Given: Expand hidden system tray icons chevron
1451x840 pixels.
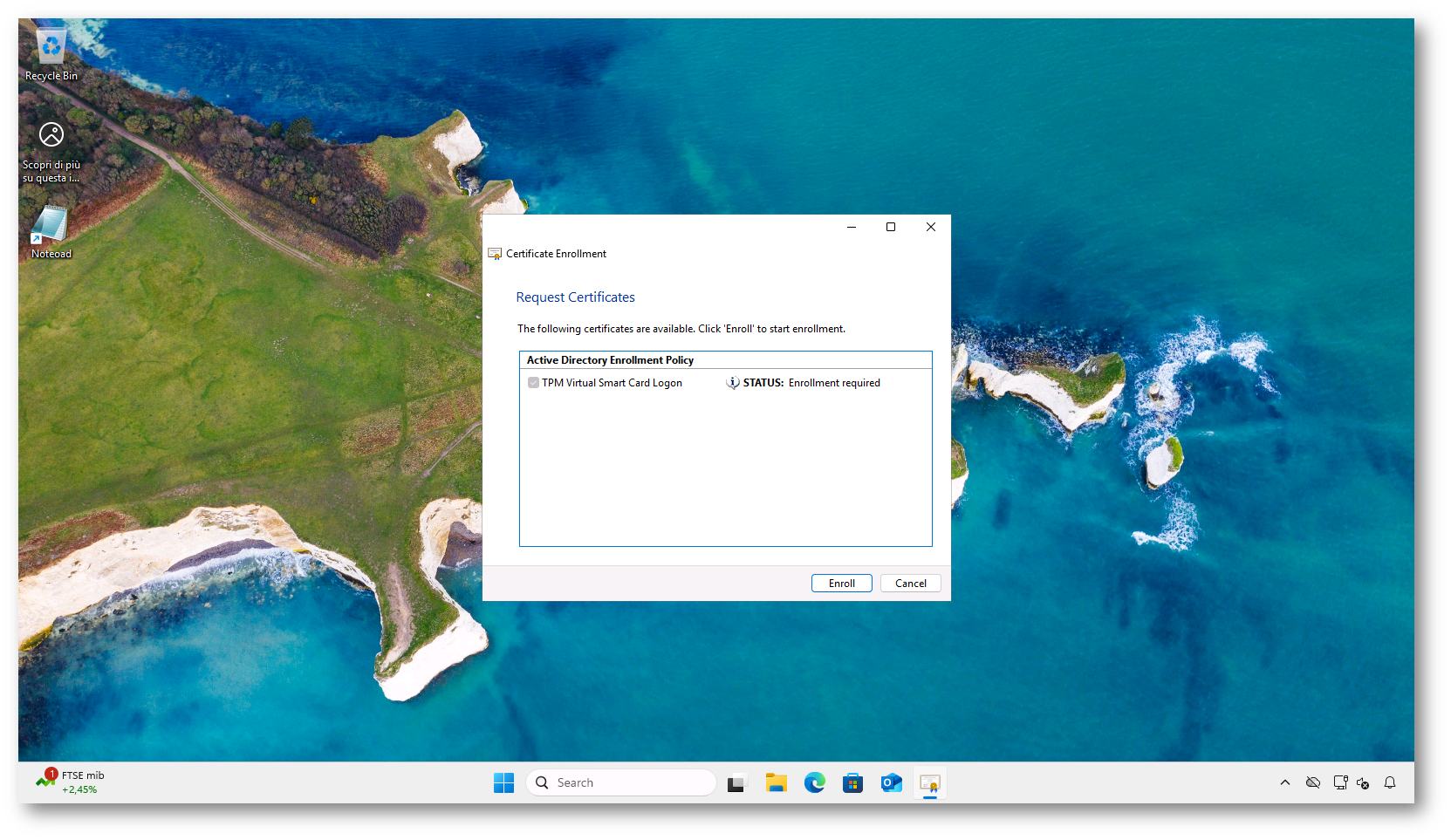Looking at the screenshot, I should coord(1284,783).
